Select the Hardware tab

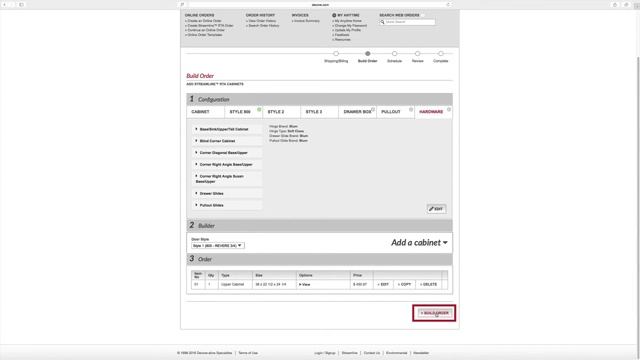(433, 112)
